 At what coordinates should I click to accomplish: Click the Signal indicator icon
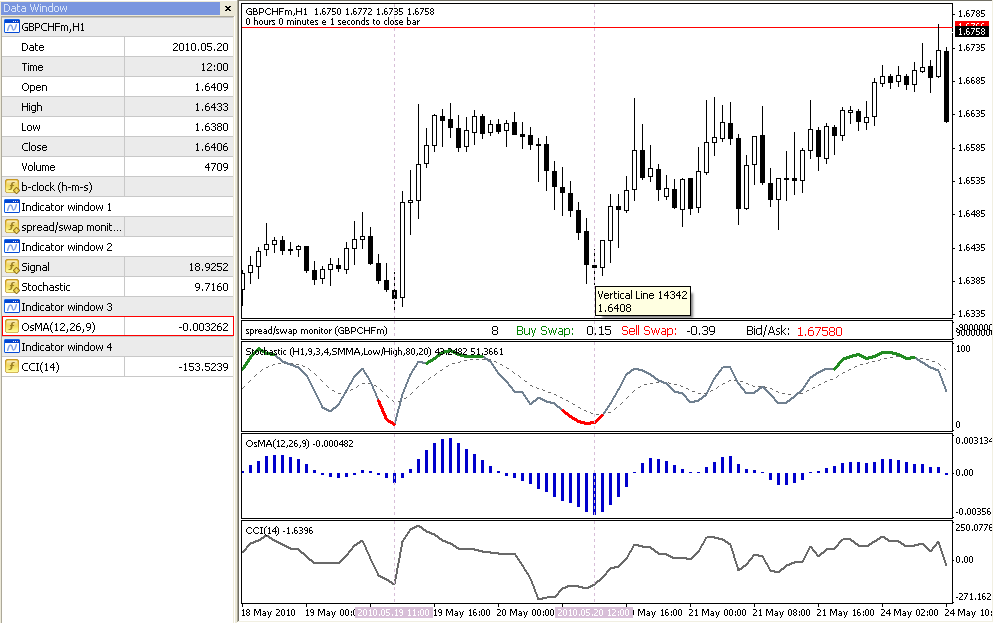point(11,267)
